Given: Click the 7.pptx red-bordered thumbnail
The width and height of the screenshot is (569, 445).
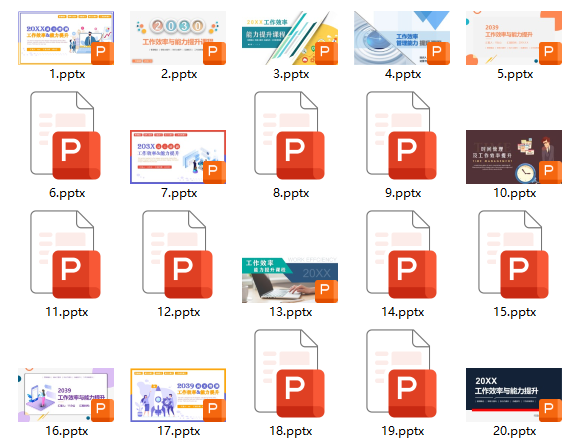Looking at the screenshot, I should (178, 157).
